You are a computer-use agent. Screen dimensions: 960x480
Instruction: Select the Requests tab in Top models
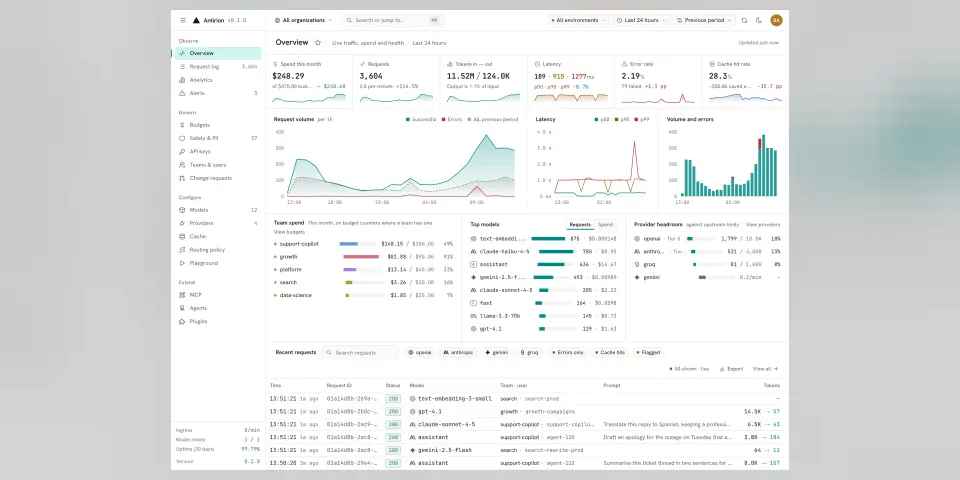(580, 225)
